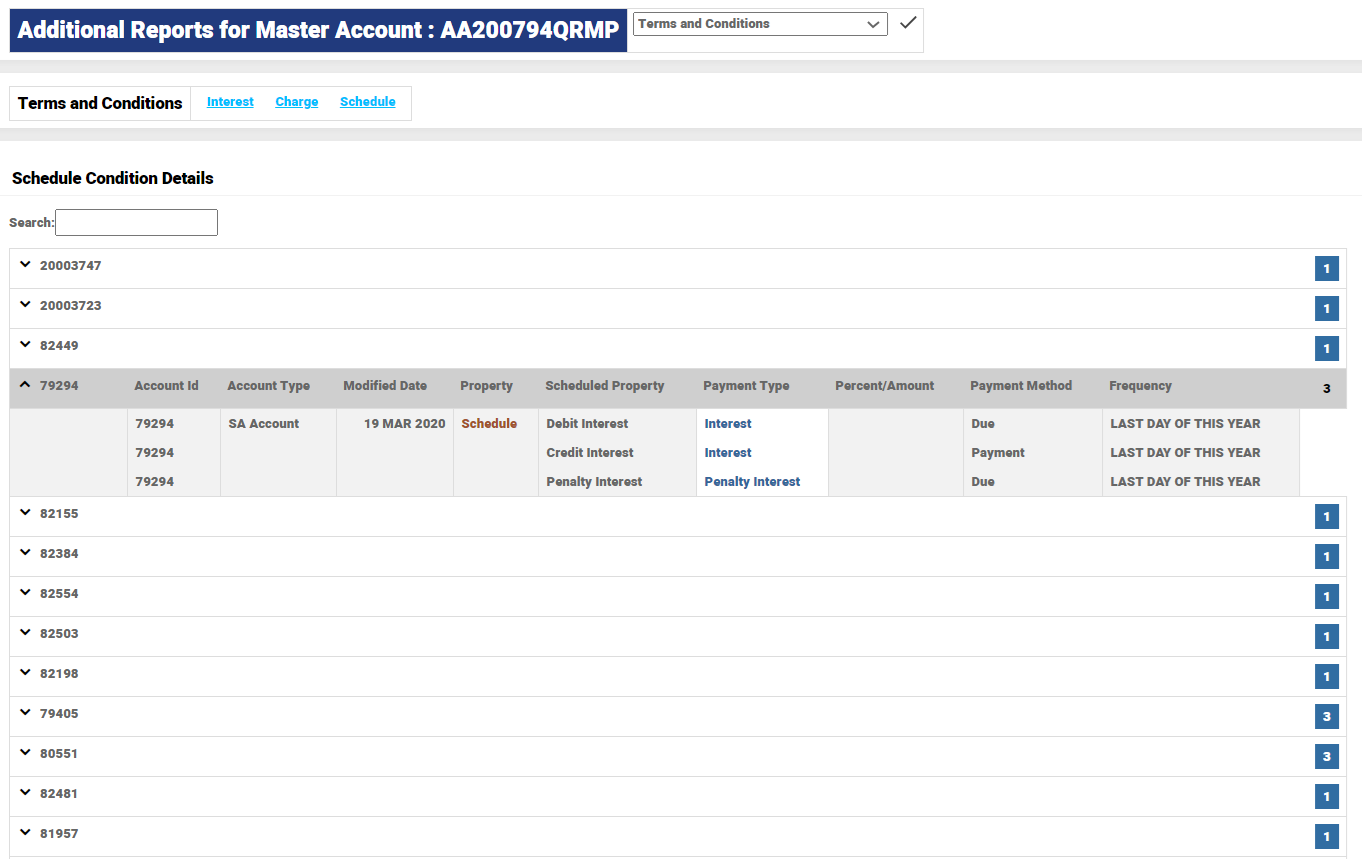Open the Interest tab link
This screenshot has width=1362, height=859.
(x=230, y=102)
